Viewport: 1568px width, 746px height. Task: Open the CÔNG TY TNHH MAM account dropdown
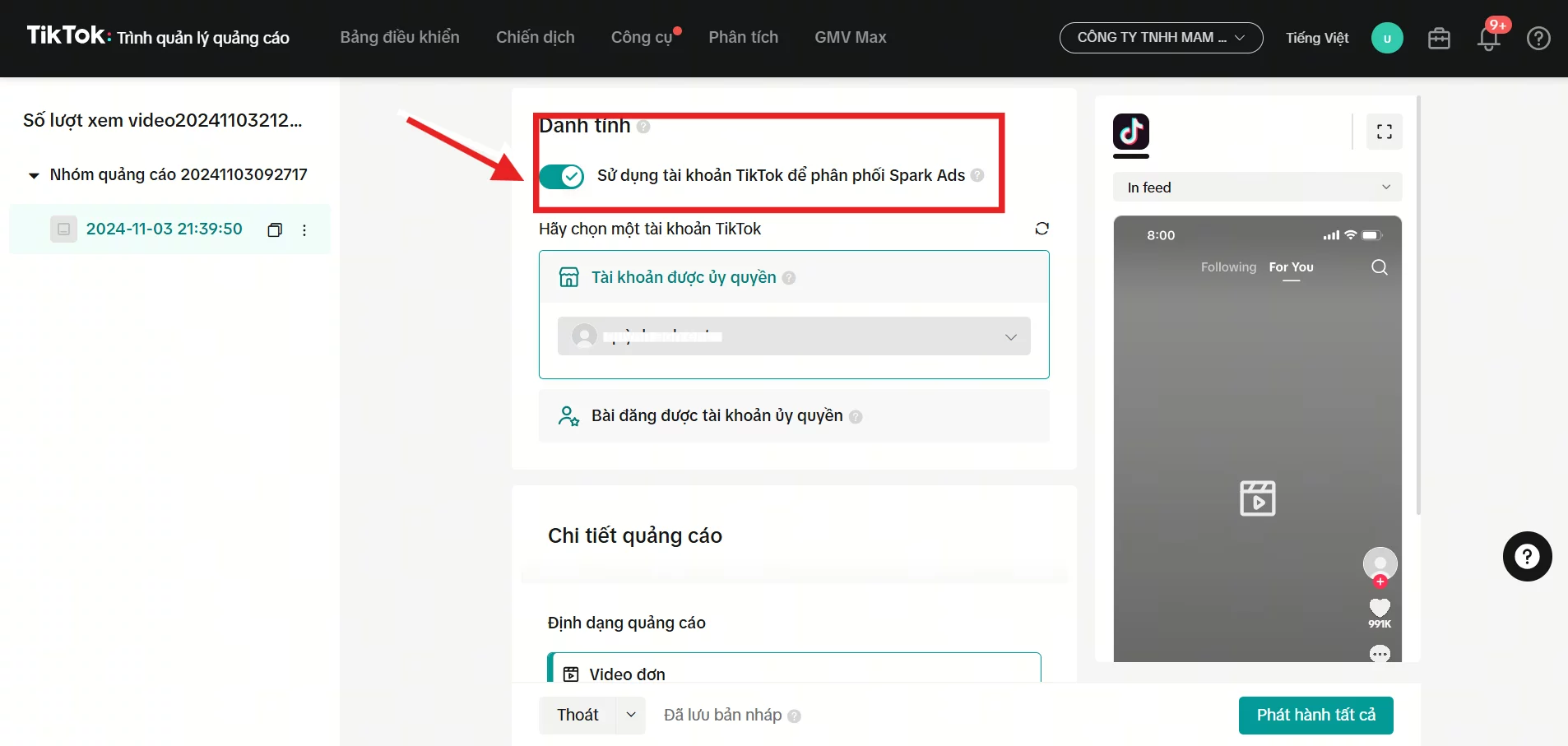click(1161, 38)
